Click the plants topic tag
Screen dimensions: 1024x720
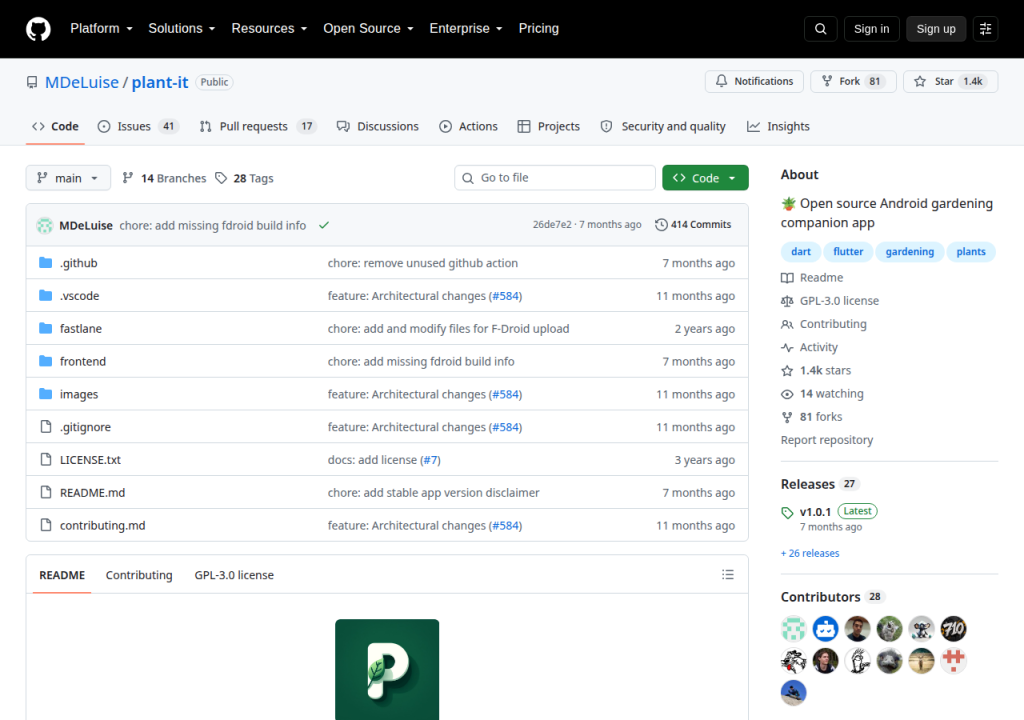pyautogui.click(x=971, y=252)
